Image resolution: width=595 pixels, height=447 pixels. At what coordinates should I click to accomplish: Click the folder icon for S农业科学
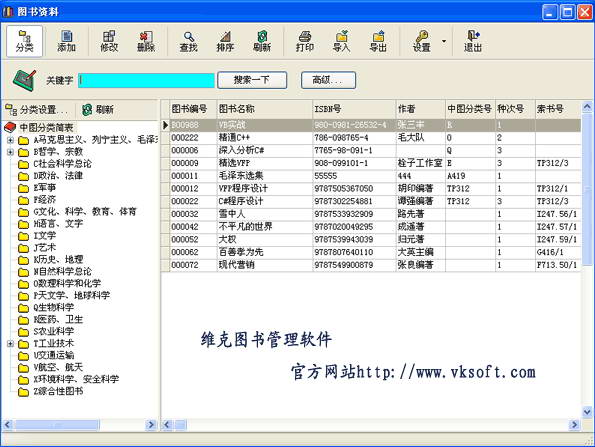(x=23, y=332)
